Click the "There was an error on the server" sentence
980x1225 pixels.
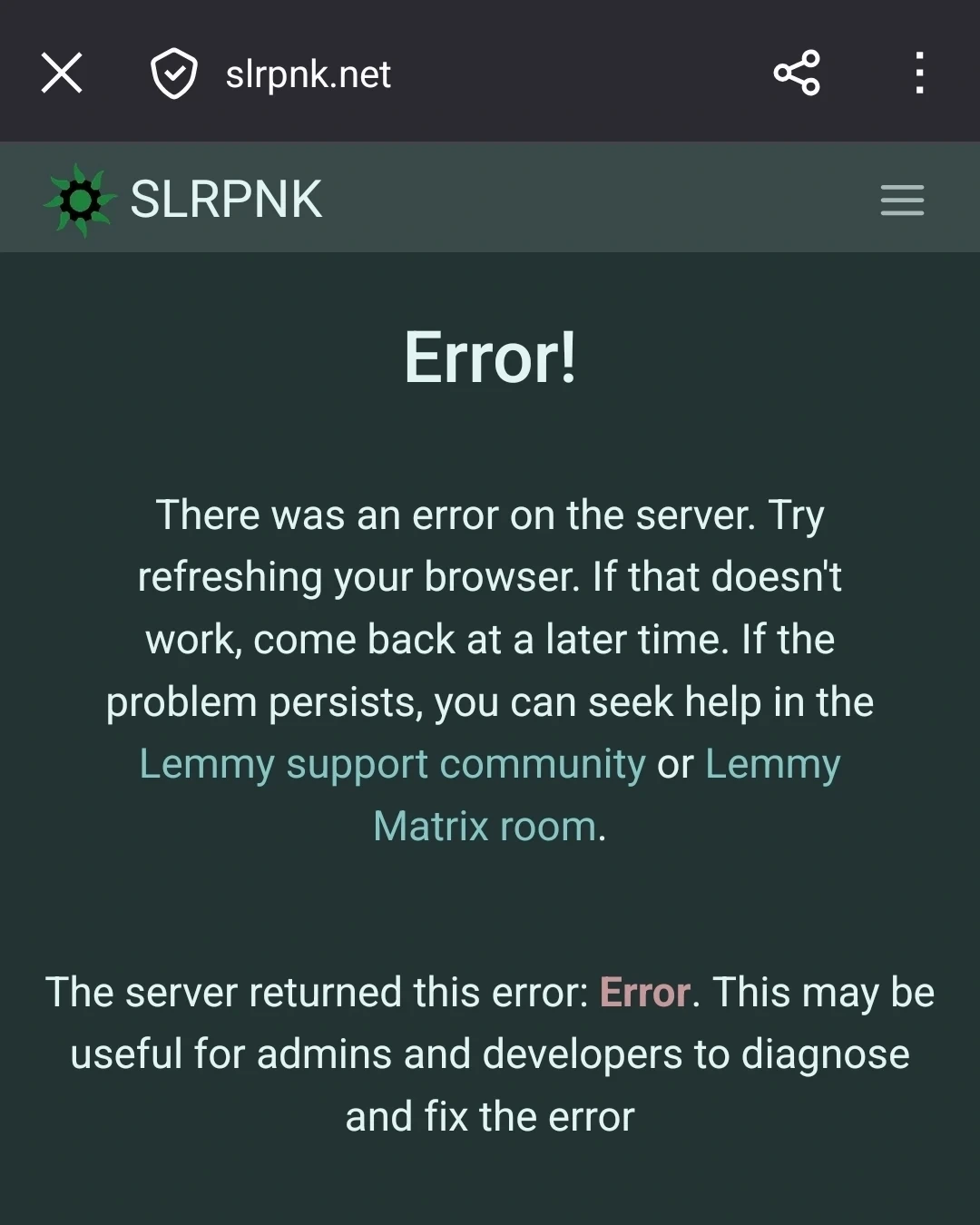pos(456,514)
